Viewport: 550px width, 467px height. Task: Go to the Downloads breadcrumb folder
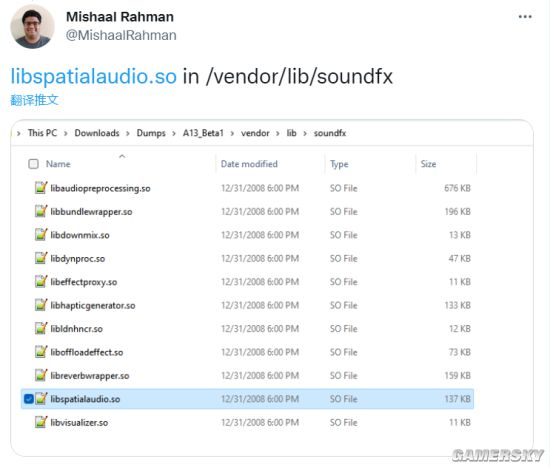[x=97, y=133]
